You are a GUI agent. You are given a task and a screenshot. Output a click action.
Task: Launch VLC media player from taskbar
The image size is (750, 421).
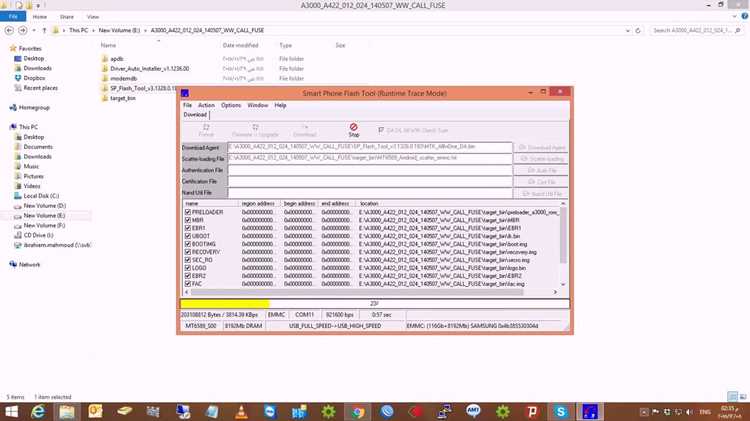[x=241, y=411]
